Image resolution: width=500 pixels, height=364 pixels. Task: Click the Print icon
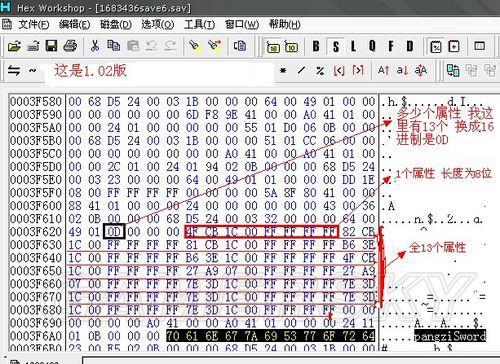(70, 46)
